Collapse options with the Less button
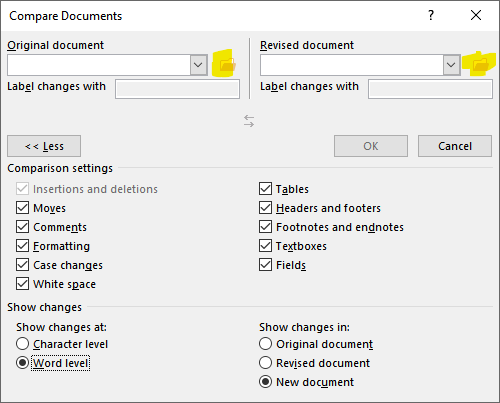 pos(44,146)
